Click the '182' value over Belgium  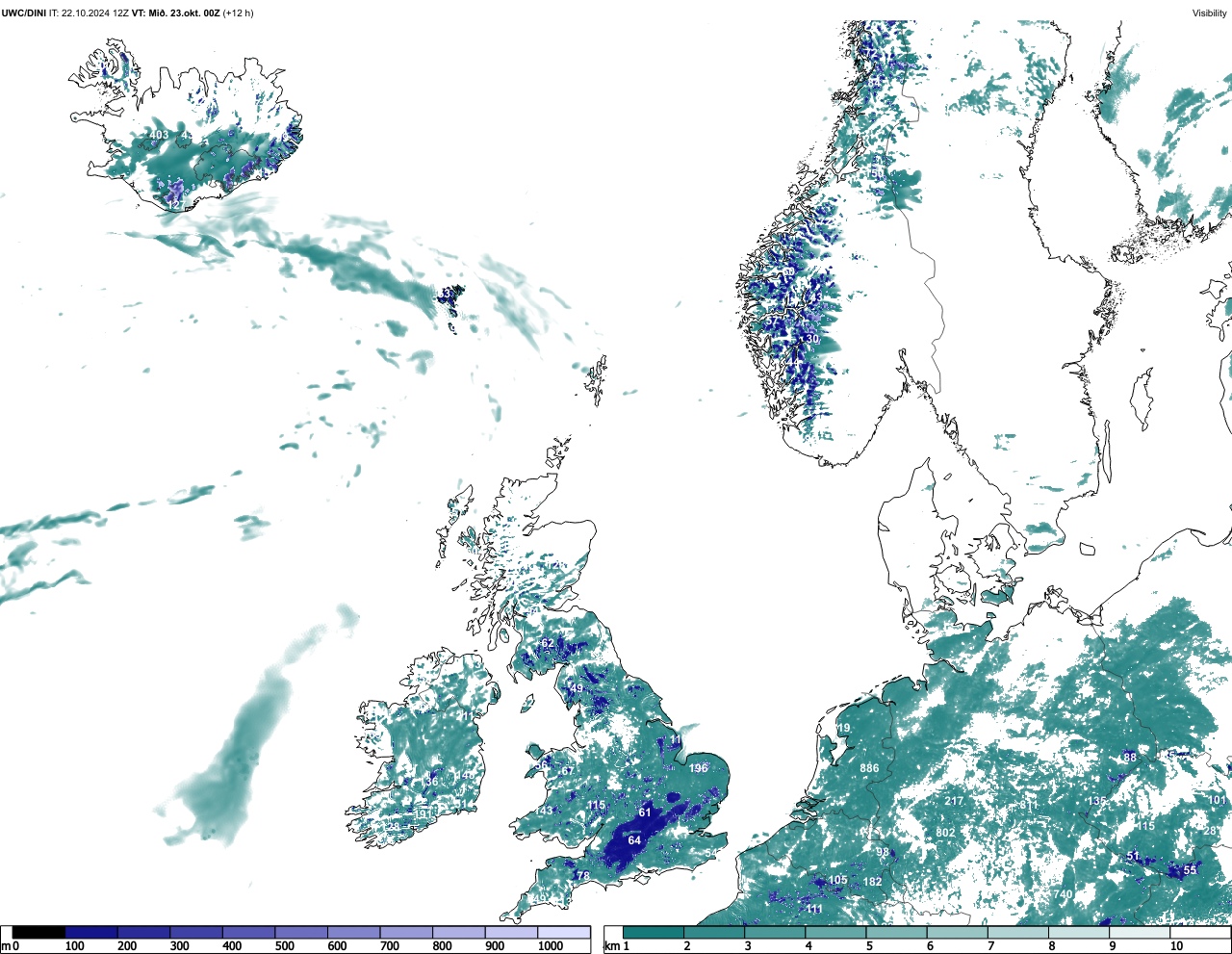tap(873, 882)
